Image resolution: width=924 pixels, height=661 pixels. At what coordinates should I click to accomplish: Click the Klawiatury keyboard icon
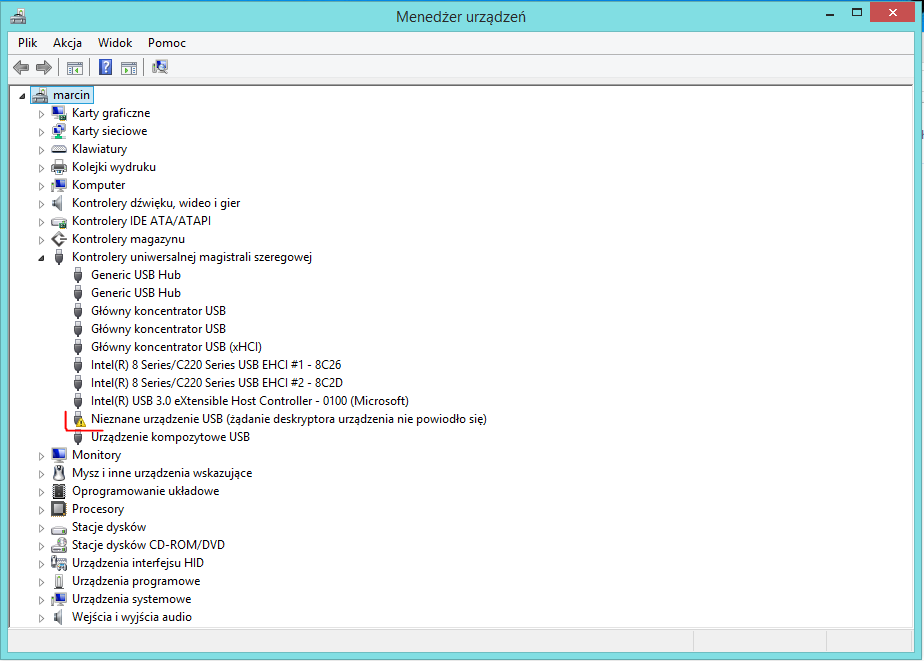tap(59, 149)
